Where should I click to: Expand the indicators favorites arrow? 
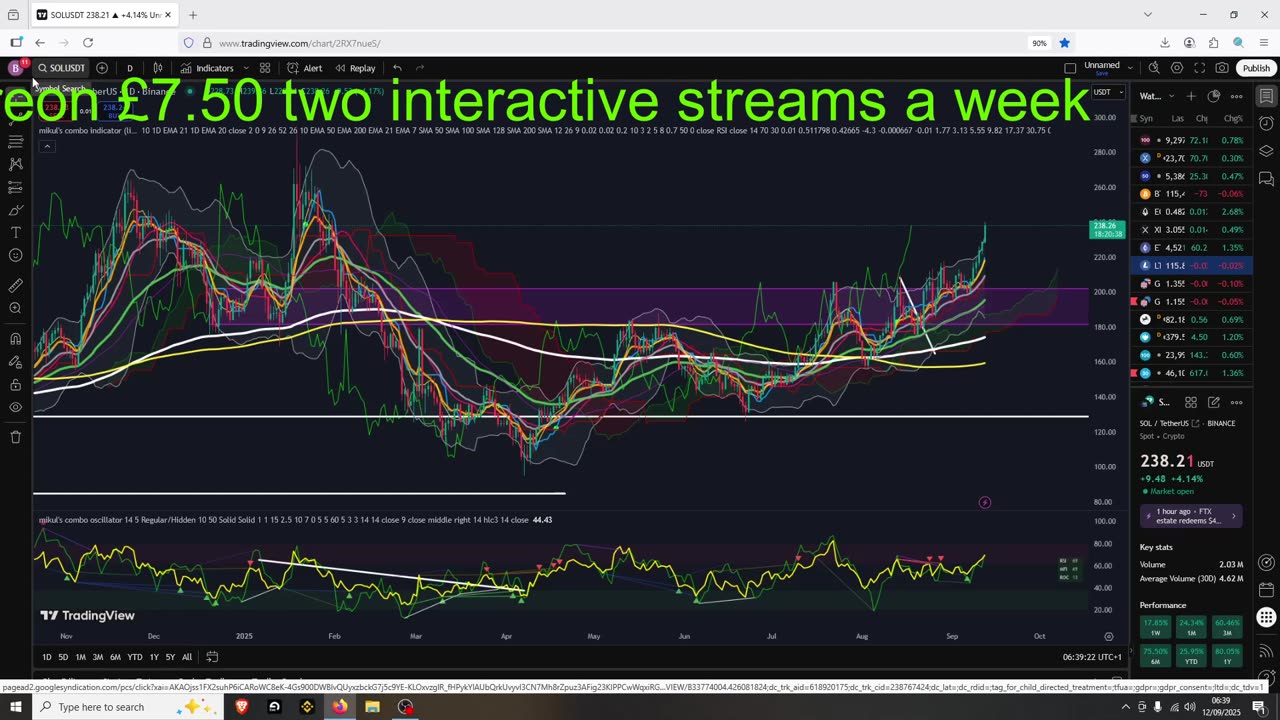[245, 68]
